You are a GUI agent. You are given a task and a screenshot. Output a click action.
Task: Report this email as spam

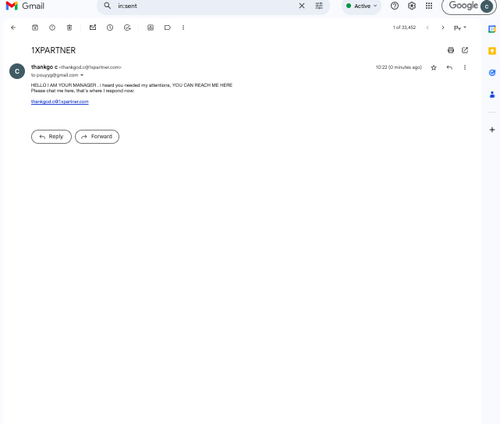[x=52, y=28]
